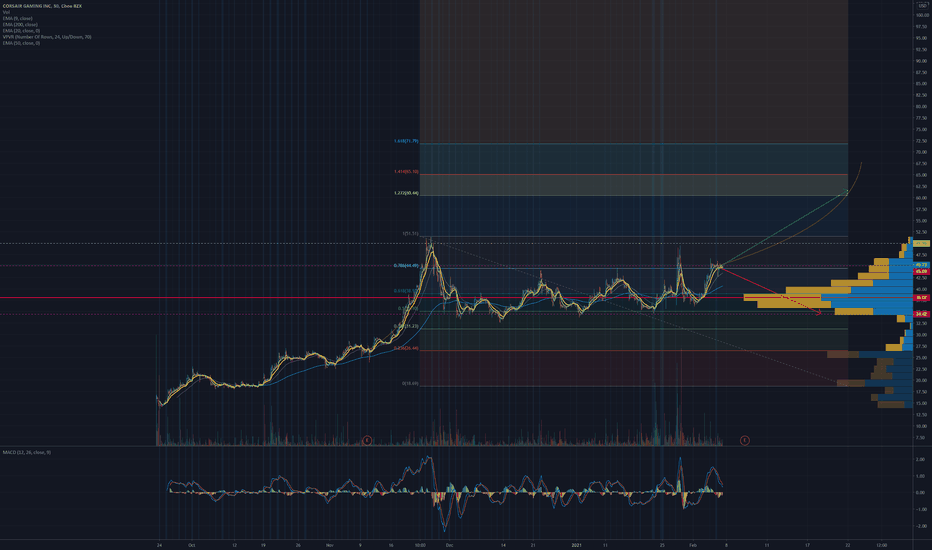Click the Feb label on the time axis

point(692,545)
